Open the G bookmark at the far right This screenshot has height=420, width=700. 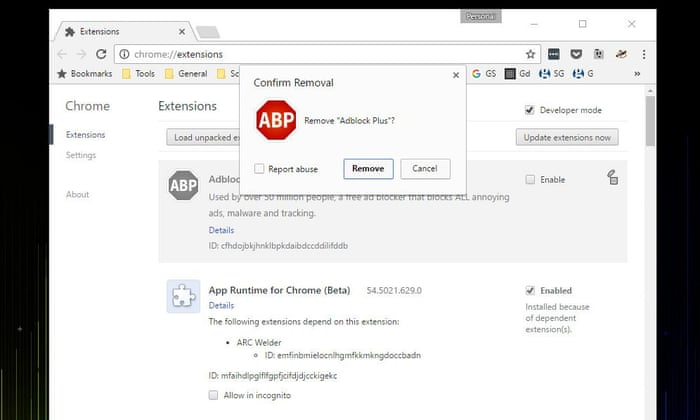(583, 74)
